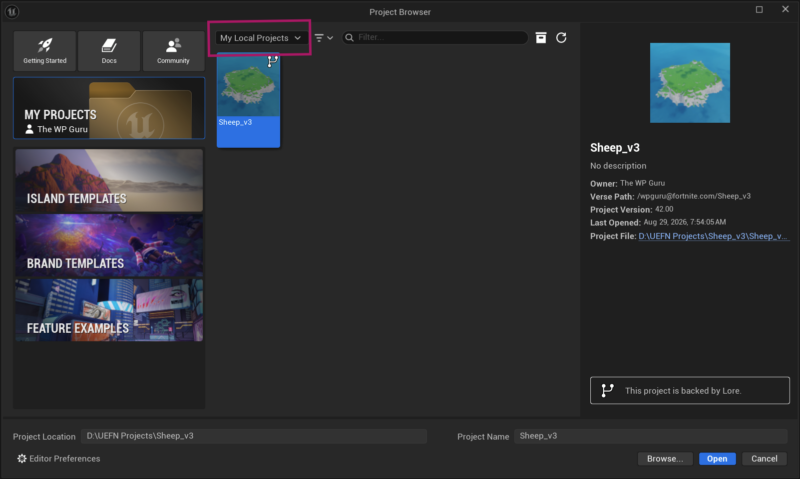Click the Cancel button
The image size is (800, 479).
point(764,459)
